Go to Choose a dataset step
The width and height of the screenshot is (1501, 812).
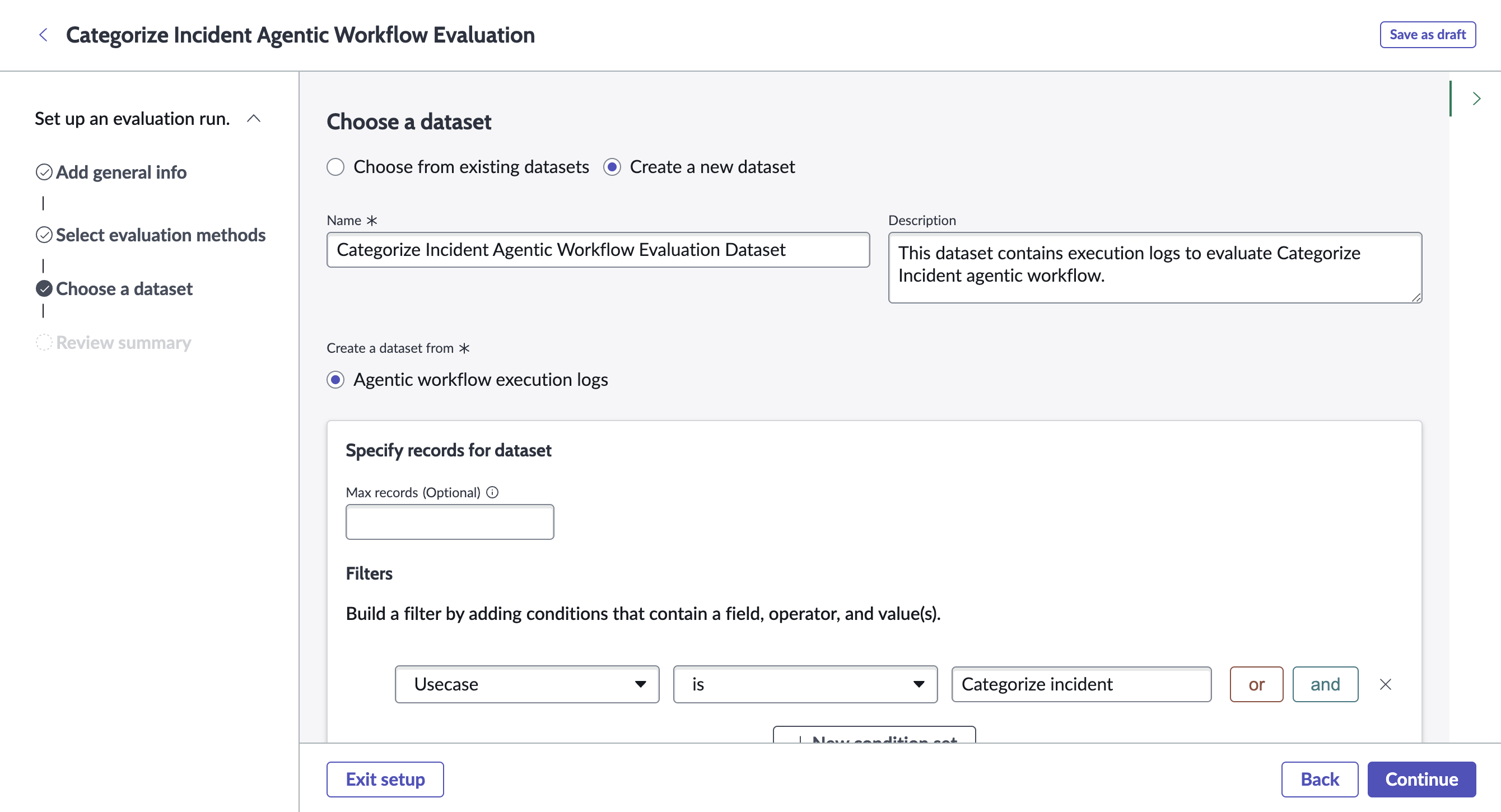124,288
